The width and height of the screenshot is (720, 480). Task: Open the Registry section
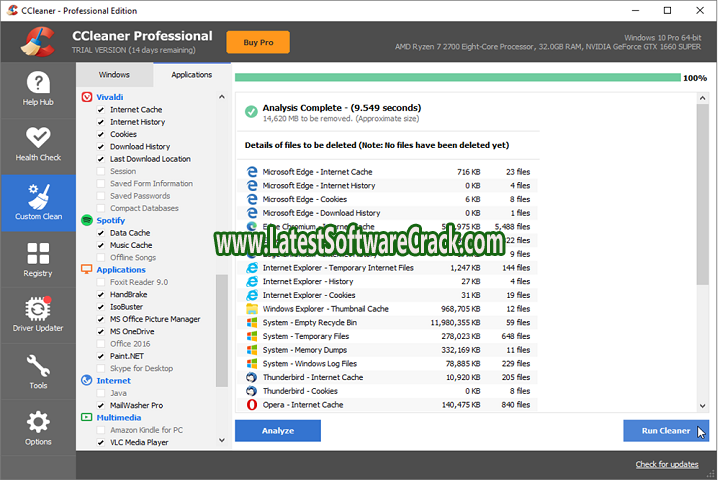(x=38, y=260)
